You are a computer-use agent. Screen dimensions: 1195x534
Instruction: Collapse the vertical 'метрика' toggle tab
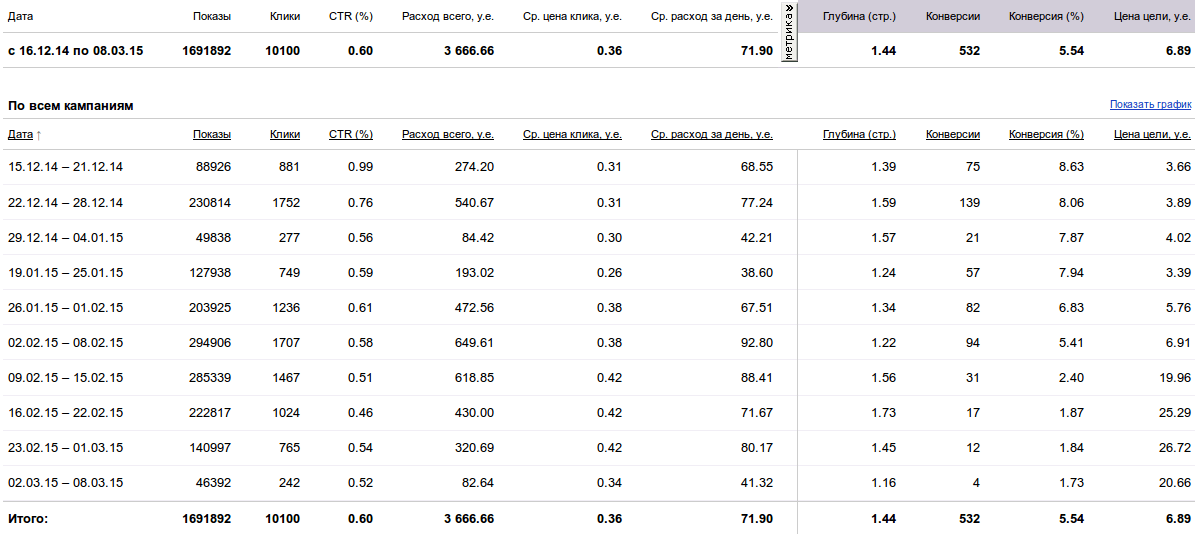pyautogui.click(x=790, y=32)
